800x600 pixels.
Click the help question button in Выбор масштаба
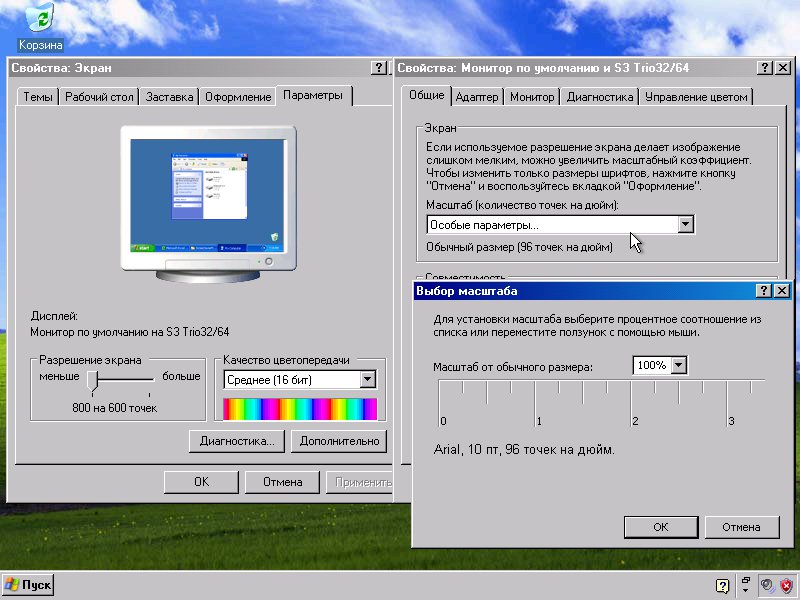coord(763,291)
